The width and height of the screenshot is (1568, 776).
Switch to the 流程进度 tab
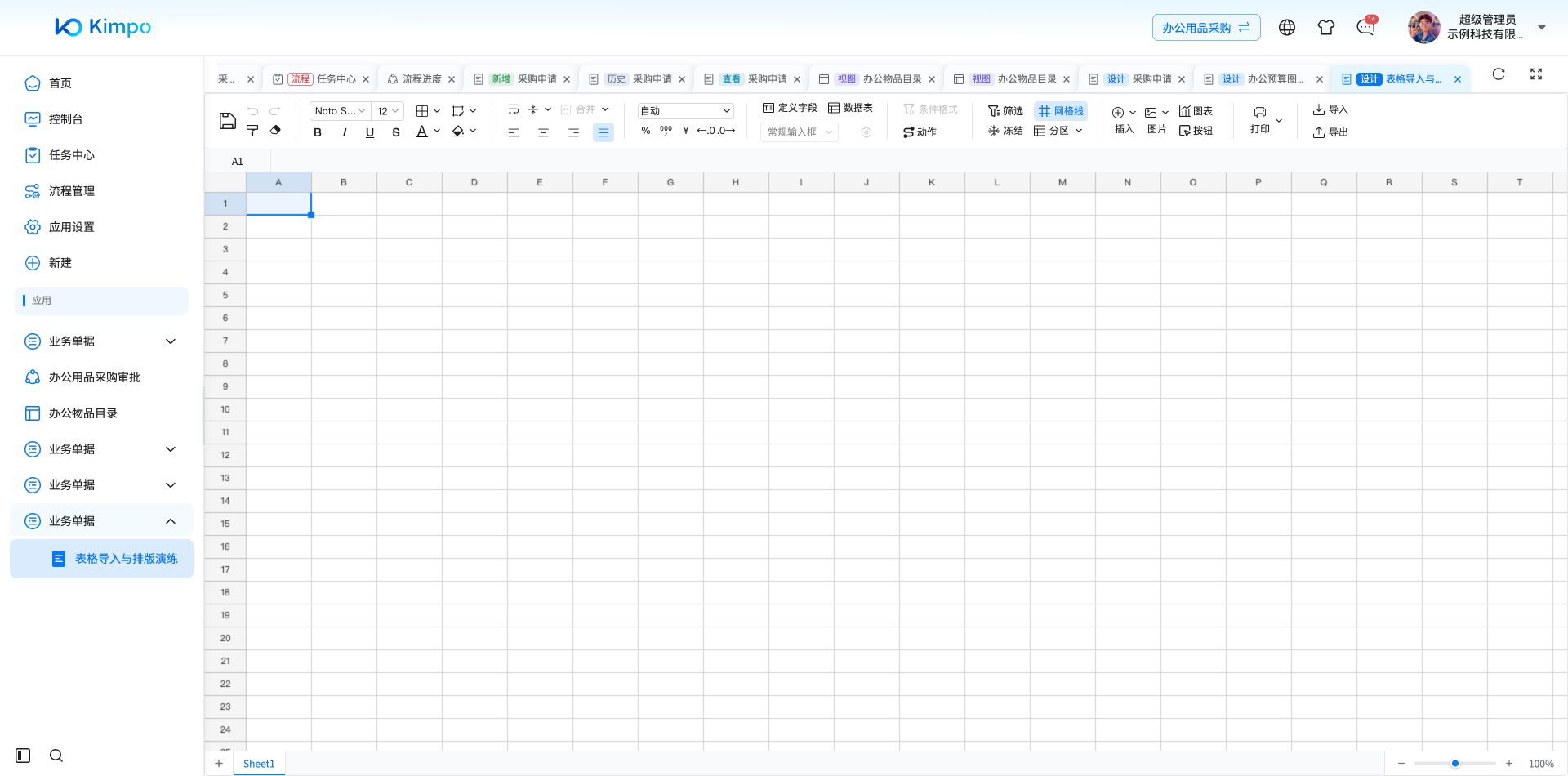point(422,79)
